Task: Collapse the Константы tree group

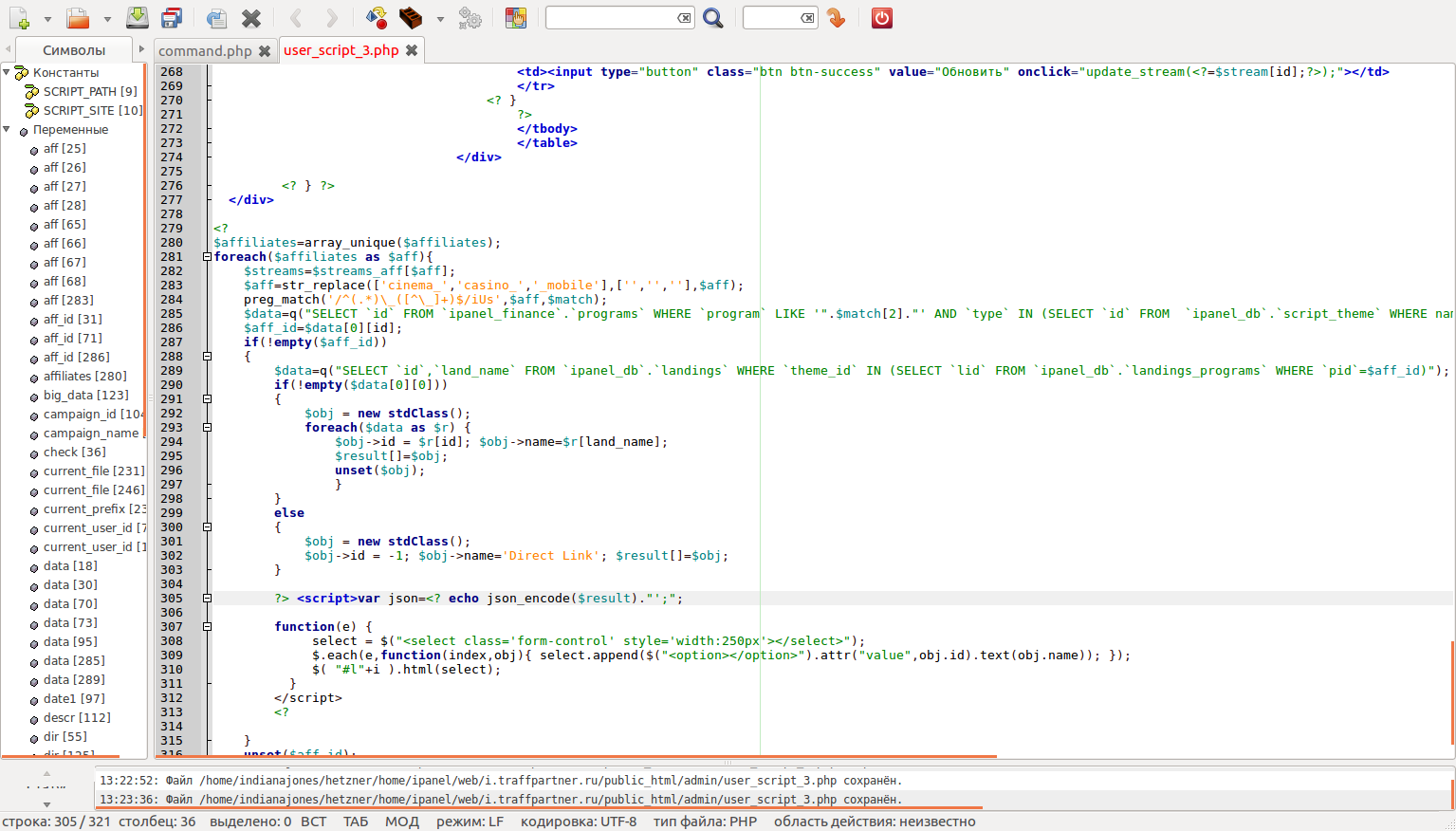Action: tap(7, 72)
